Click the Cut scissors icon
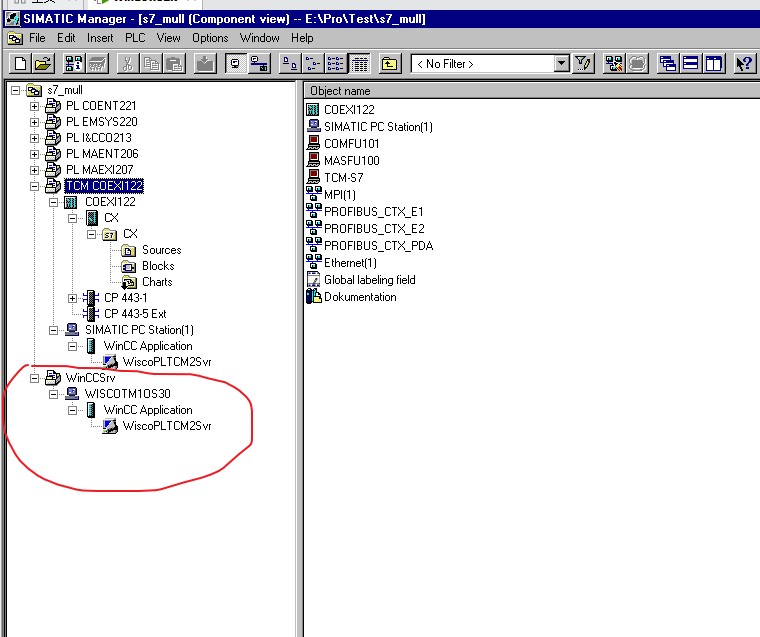760x637 pixels. [128, 64]
